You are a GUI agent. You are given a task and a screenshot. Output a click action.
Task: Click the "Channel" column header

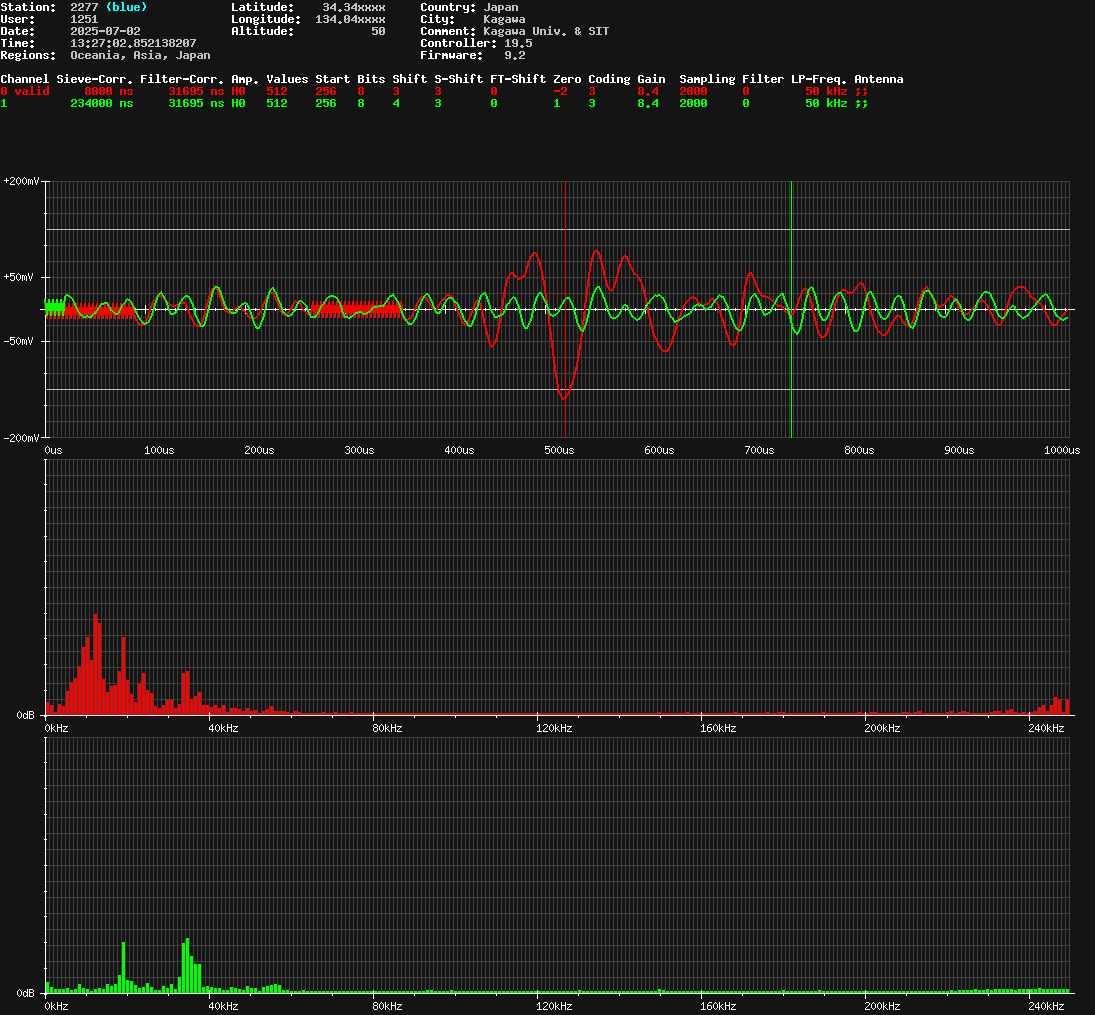[x=24, y=79]
